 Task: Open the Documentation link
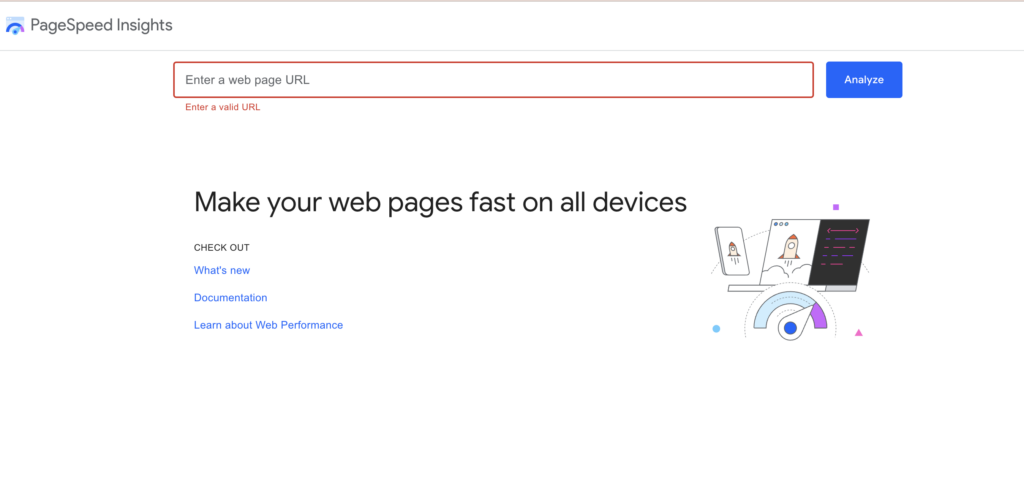pos(231,298)
